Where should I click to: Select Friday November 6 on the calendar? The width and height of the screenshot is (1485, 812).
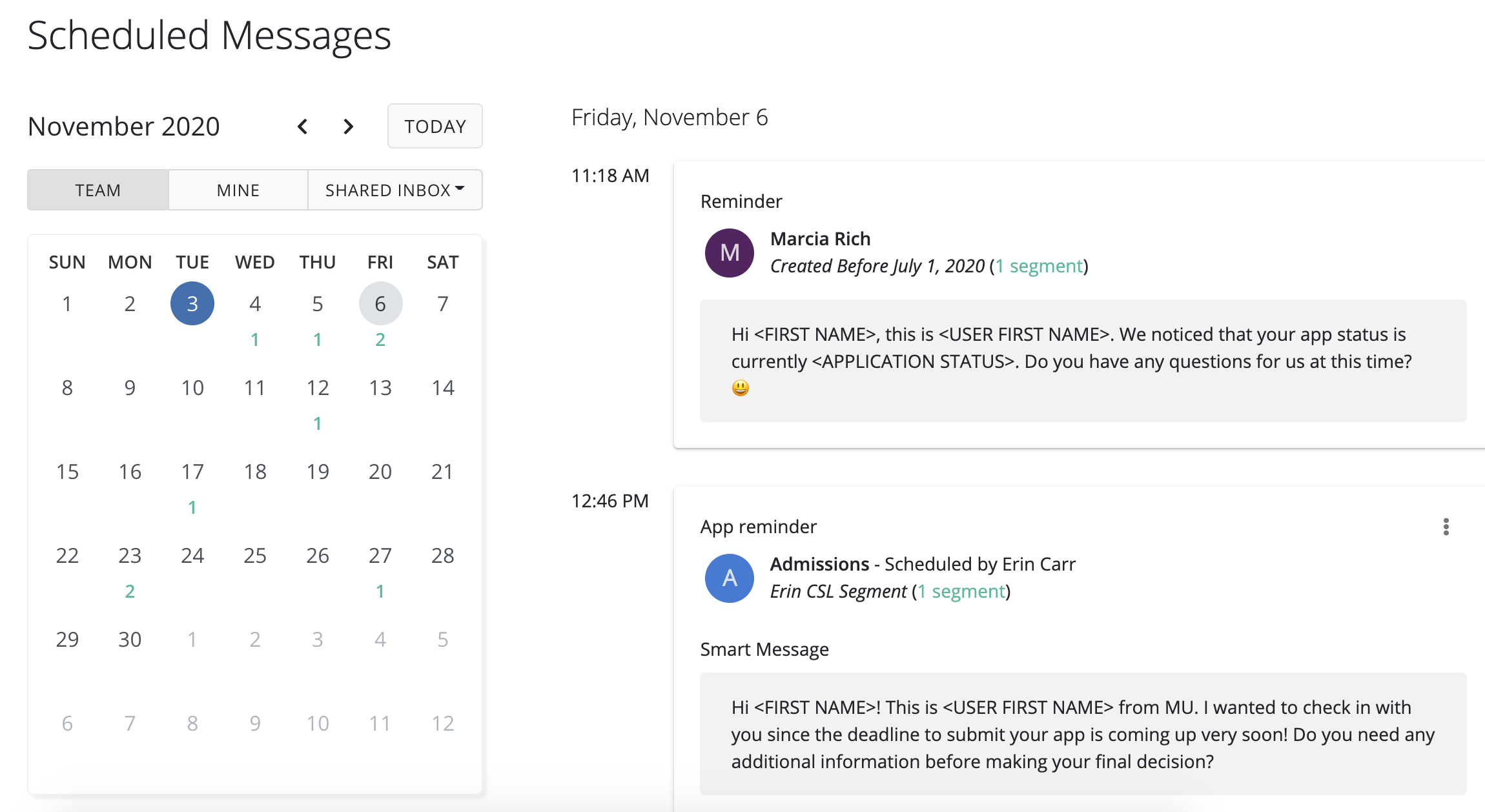click(x=380, y=303)
